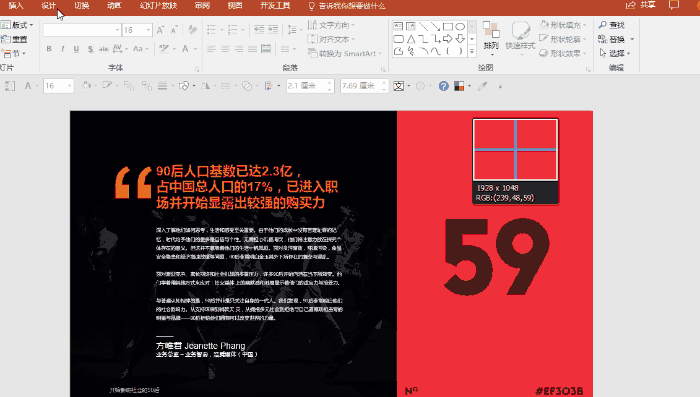Image resolution: width=700 pixels, height=397 pixels.
Task: Click the 查找 find button
Action: [612, 25]
